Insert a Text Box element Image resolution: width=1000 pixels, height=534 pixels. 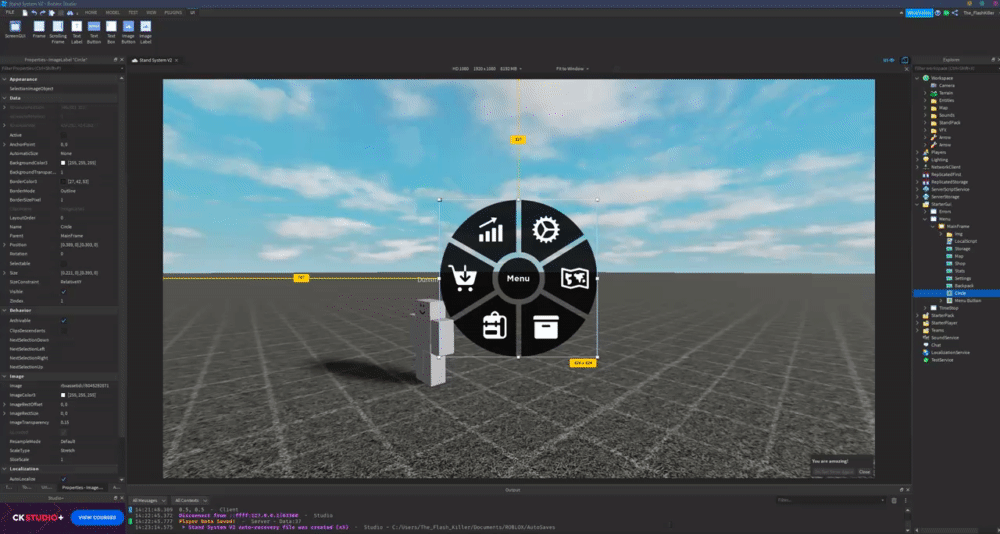111,32
